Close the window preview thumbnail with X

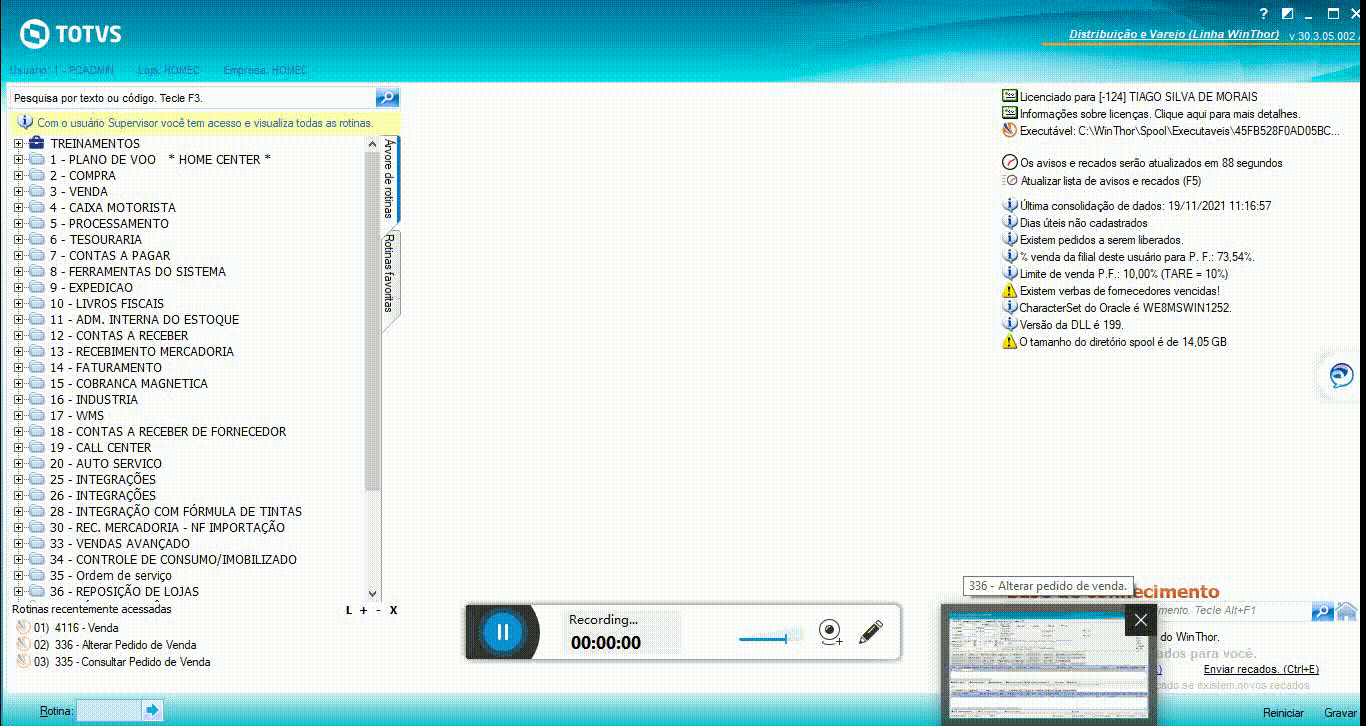(1140, 620)
